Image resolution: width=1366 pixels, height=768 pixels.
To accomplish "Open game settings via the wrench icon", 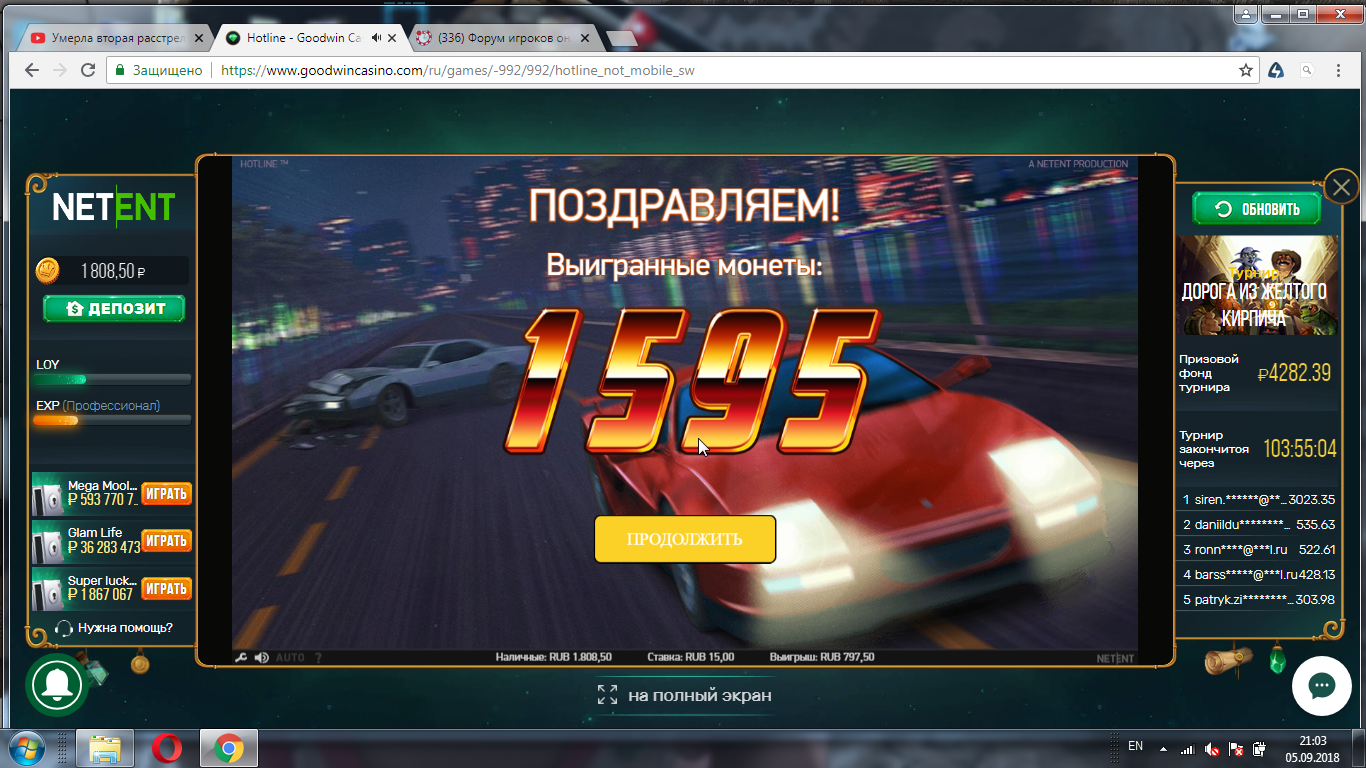I will point(241,657).
